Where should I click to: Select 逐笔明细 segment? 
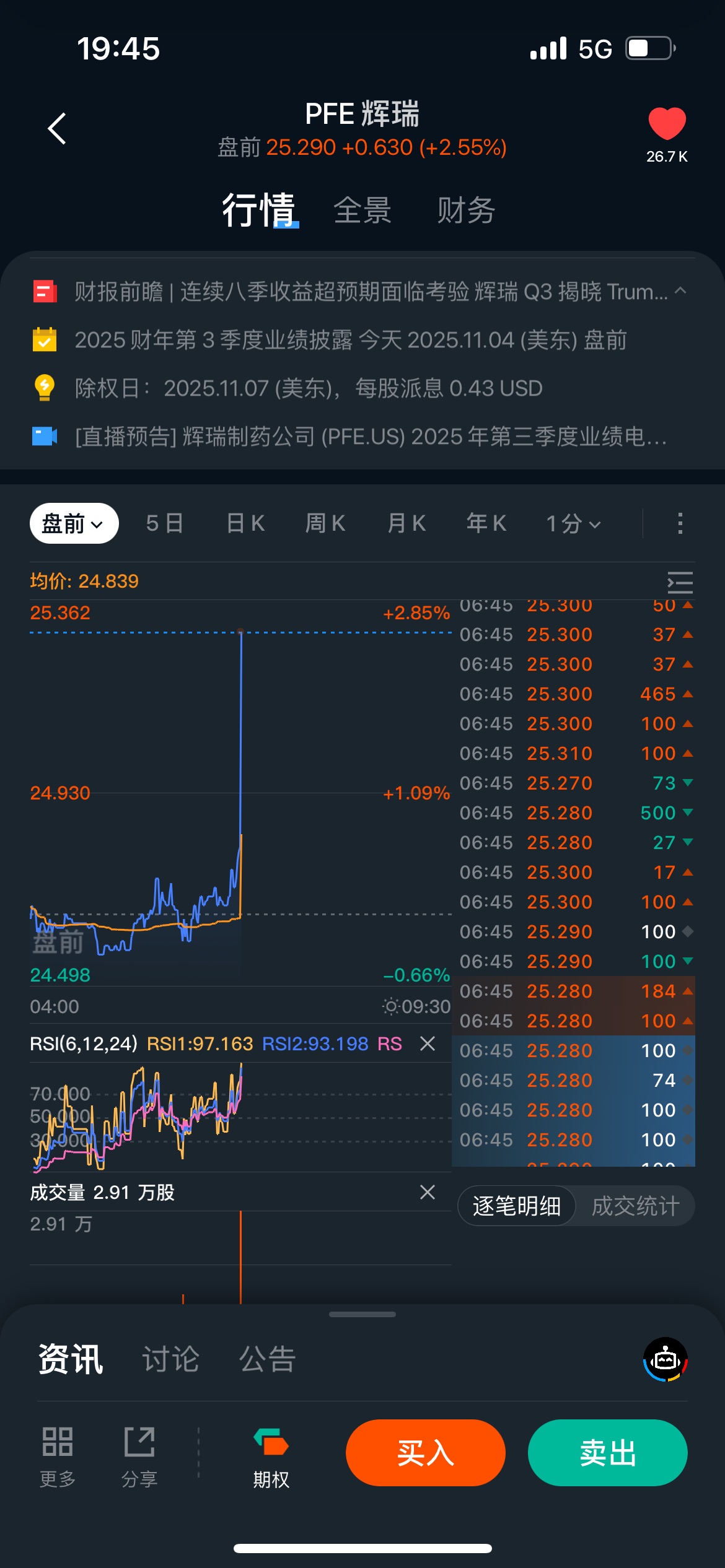(517, 1206)
